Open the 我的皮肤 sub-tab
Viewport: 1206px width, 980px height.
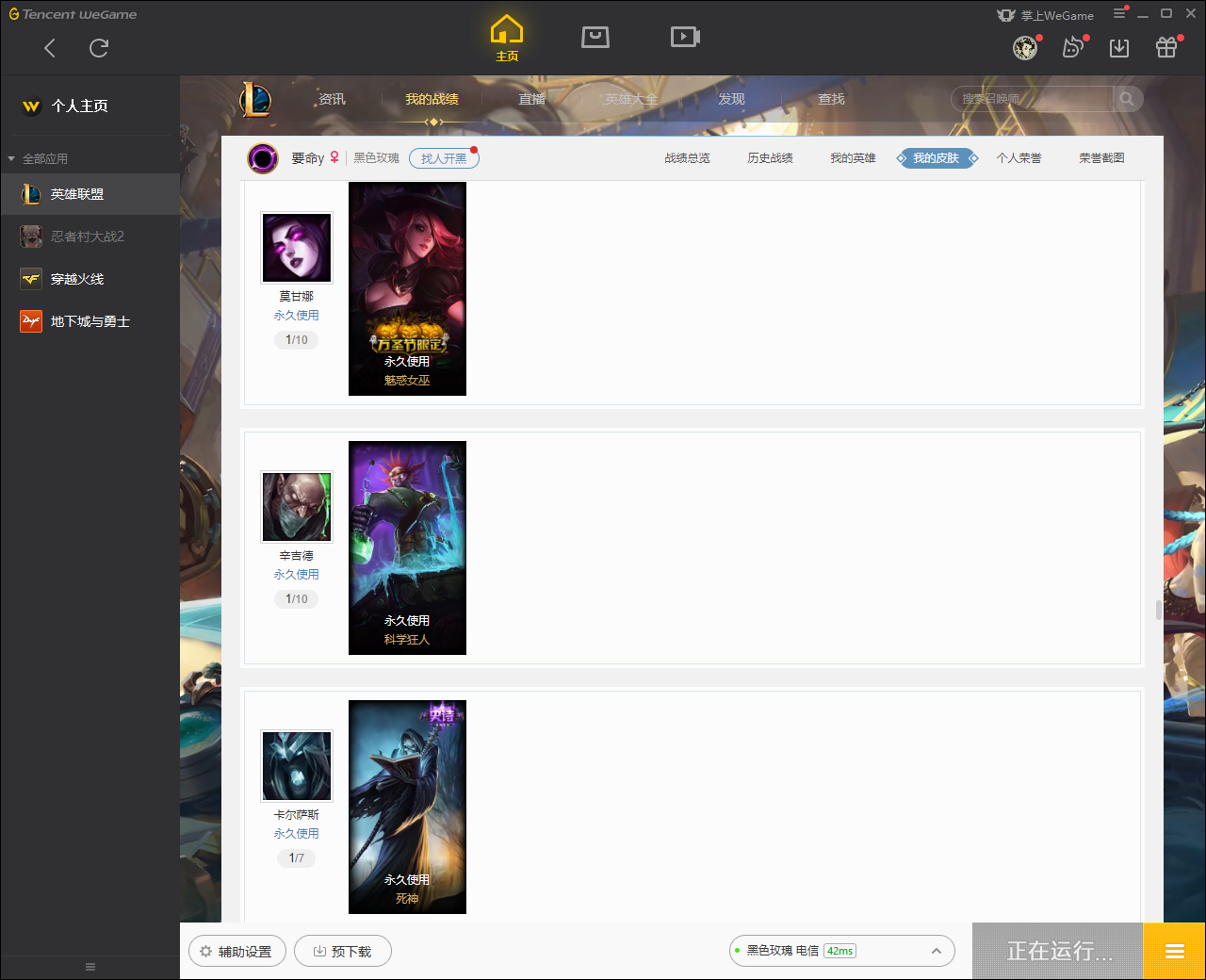pos(936,158)
